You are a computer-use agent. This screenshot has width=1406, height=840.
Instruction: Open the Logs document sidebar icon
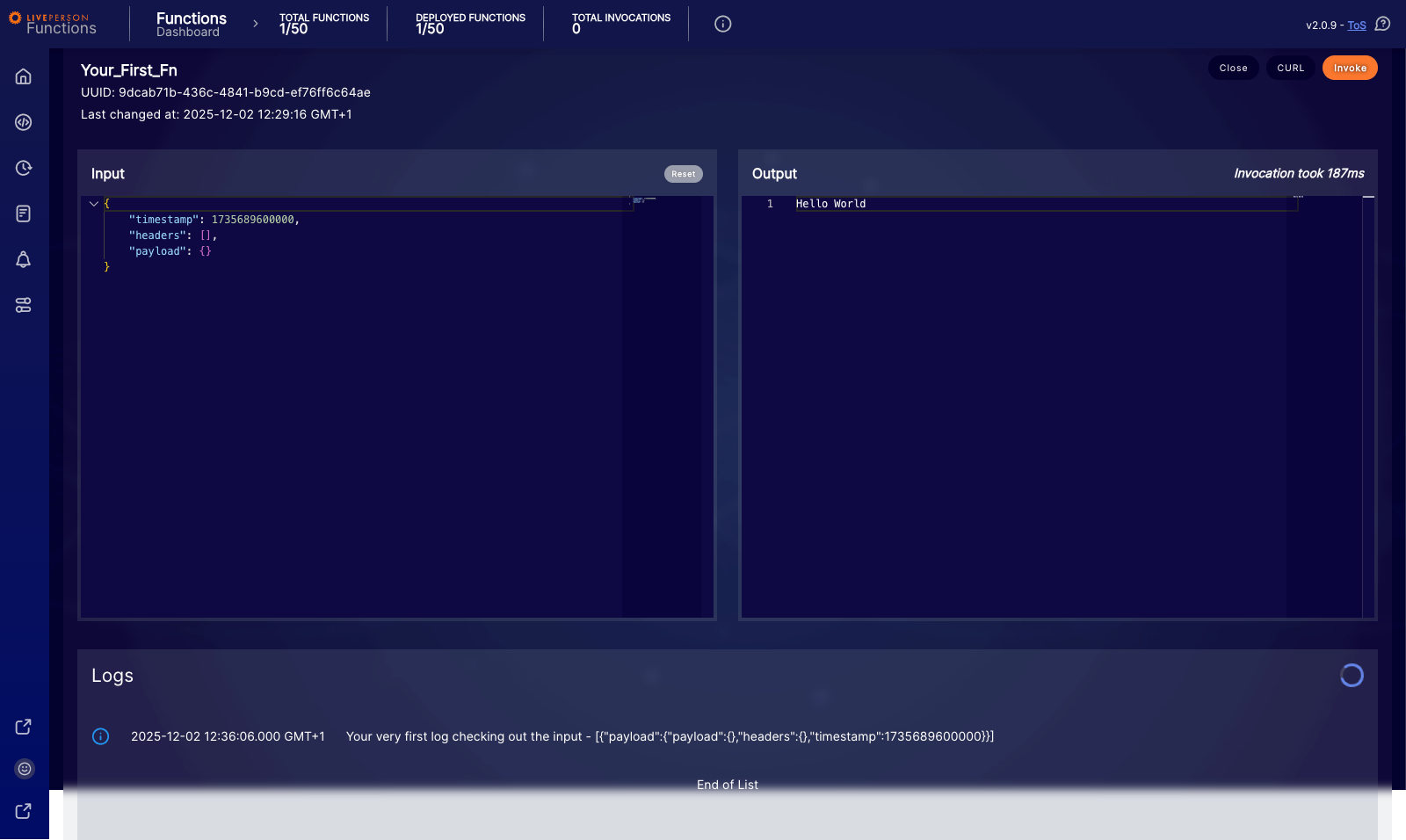(24, 214)
